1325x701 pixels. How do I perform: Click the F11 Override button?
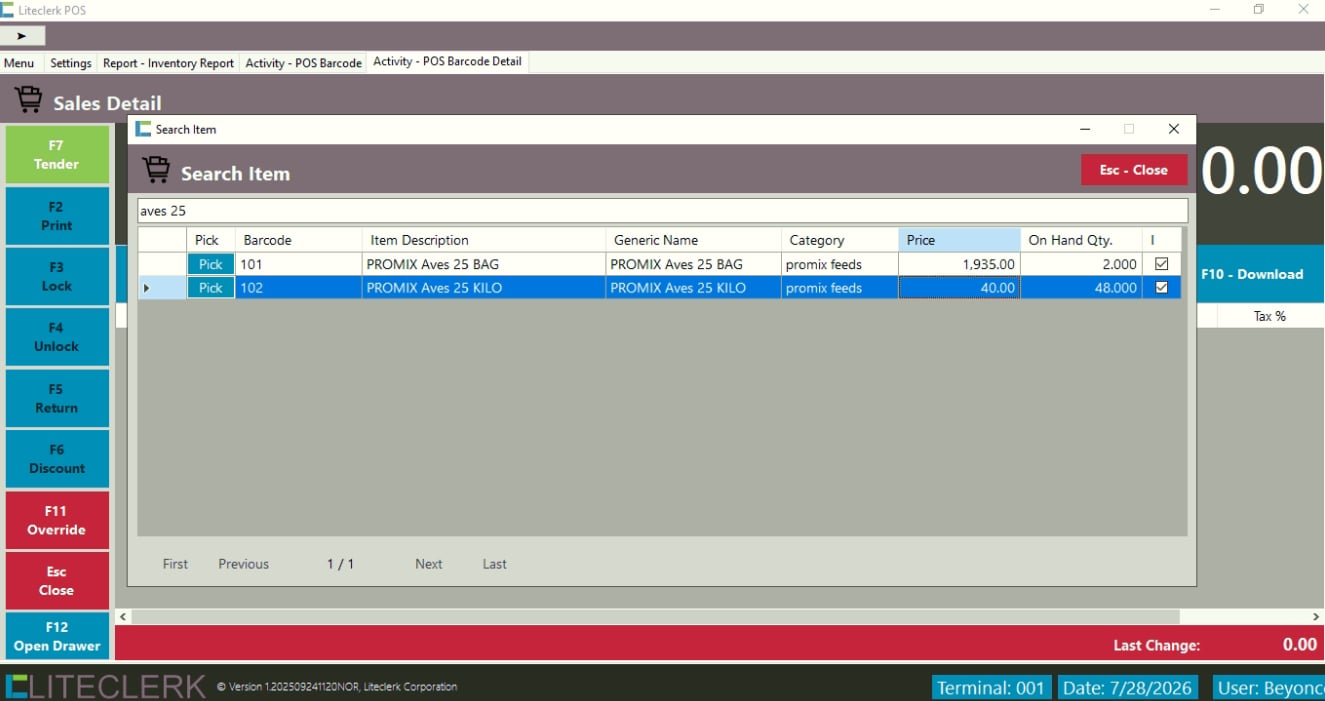coord(57,520)
